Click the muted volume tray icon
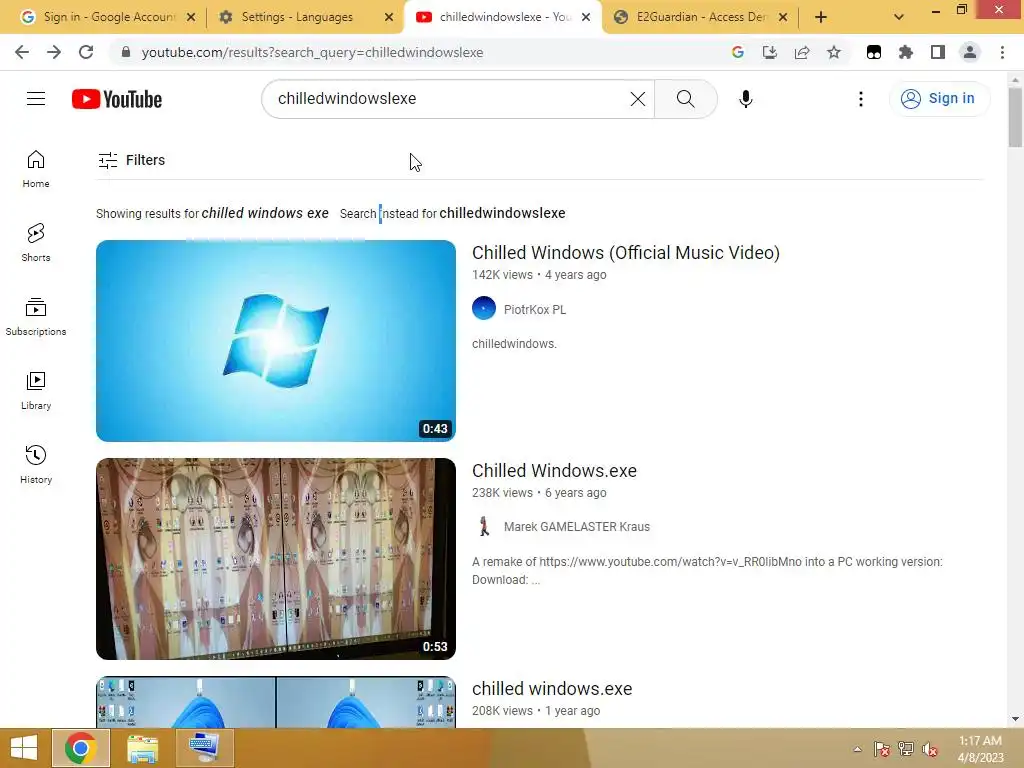Image resolution: width=1024 pixels, height=768 pixels. [x=930, y=749]
